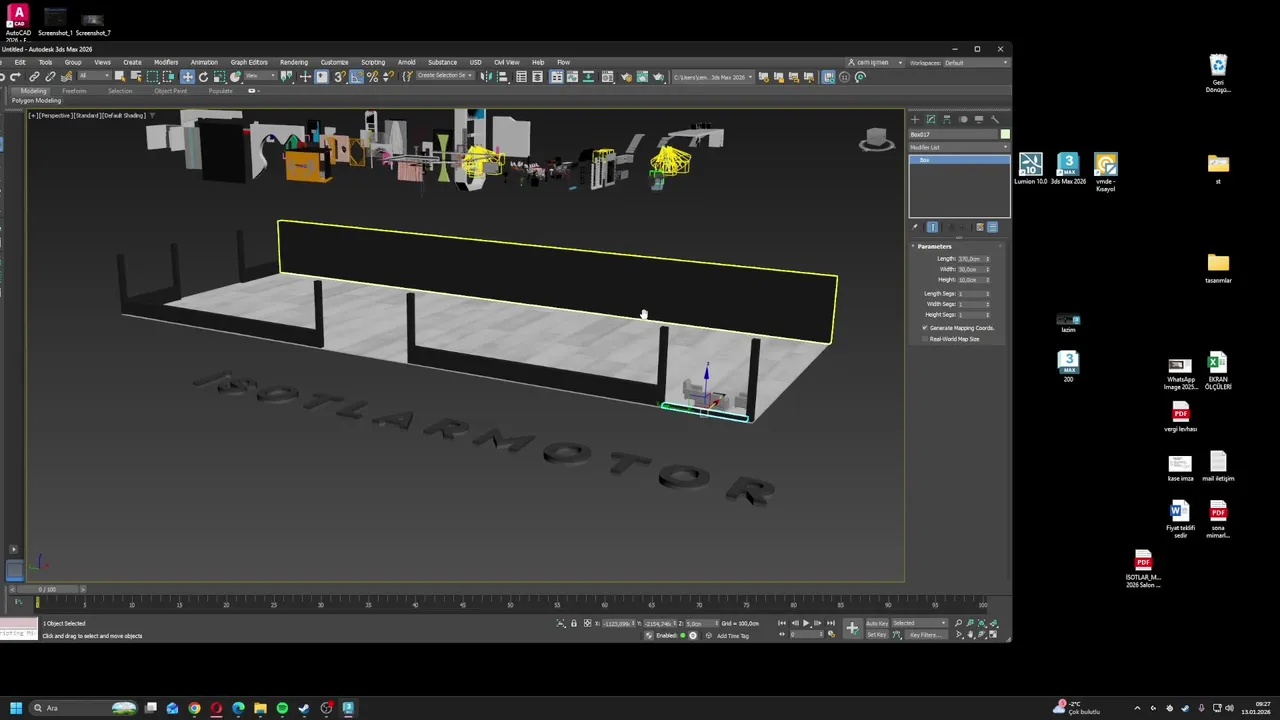Viewport: 1280px width, 720px height.
Task: Click the Set Key button
Action: pyautogui.click(x=877, y=635)
